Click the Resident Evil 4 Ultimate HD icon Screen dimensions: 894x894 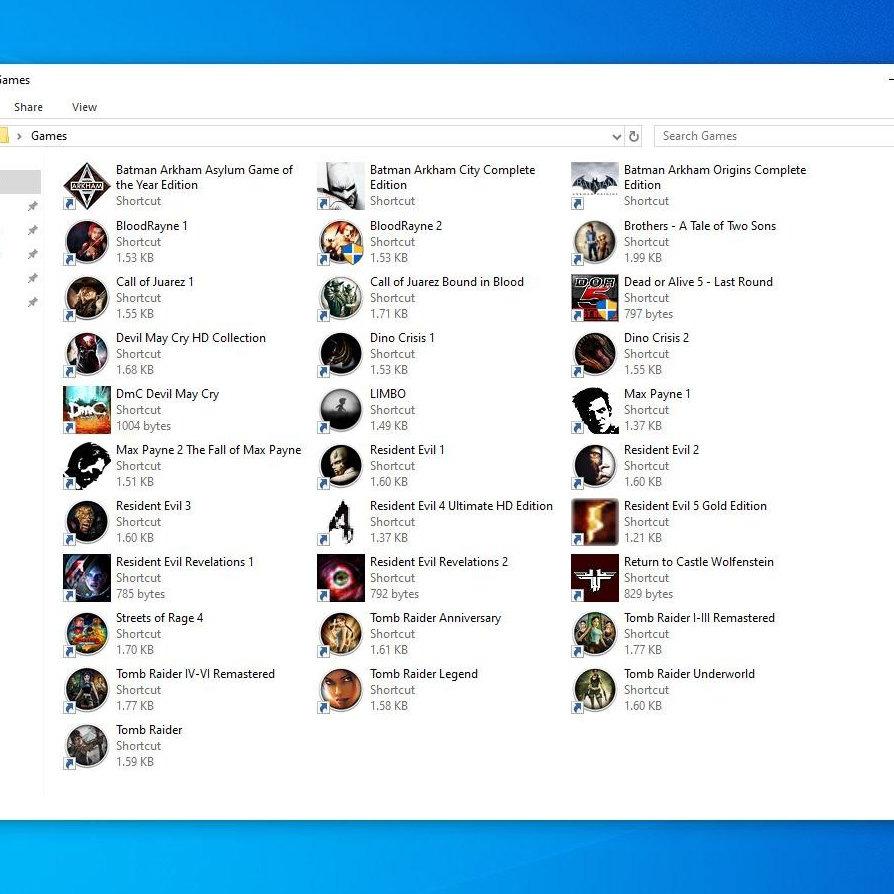[341, 522]
